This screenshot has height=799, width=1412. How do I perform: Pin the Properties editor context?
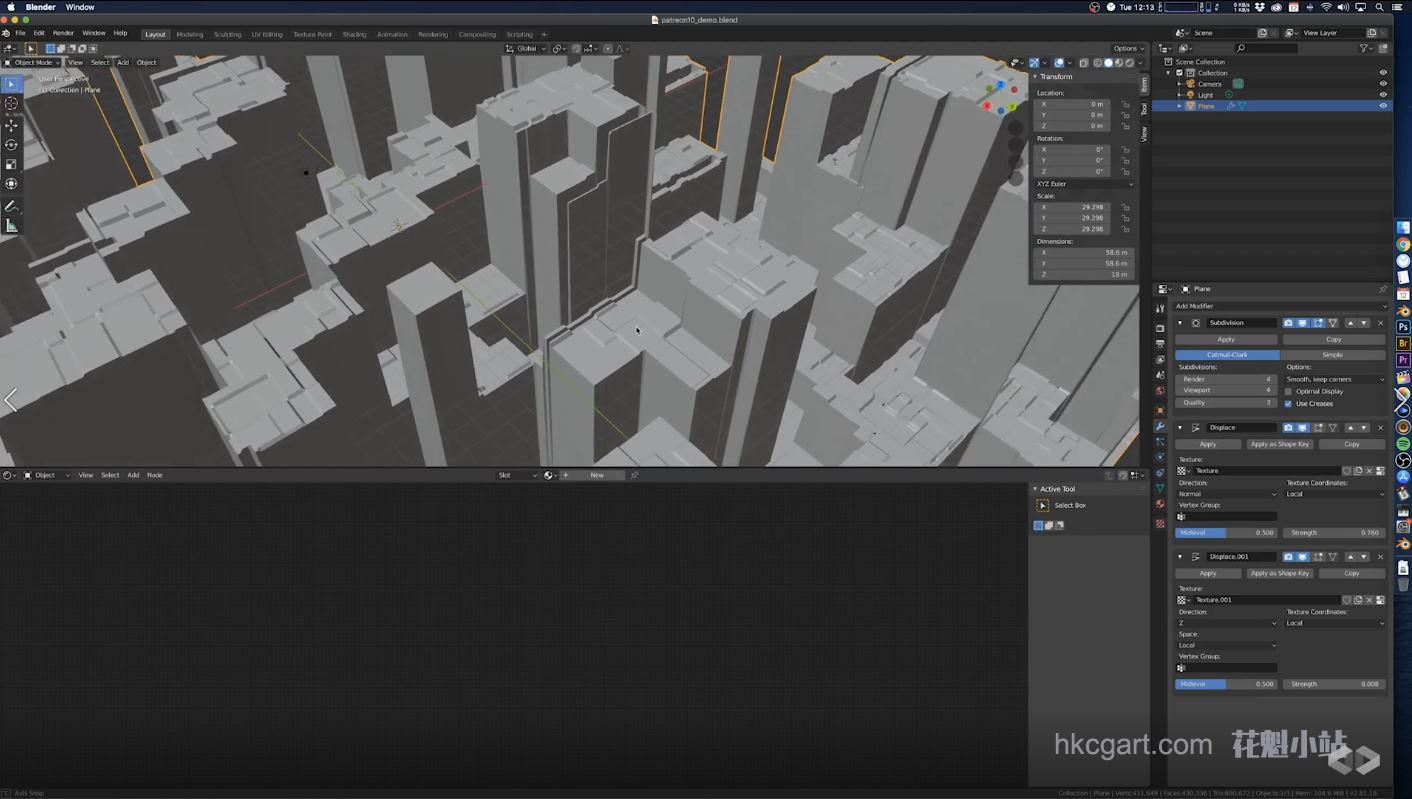click(1383, 289)
